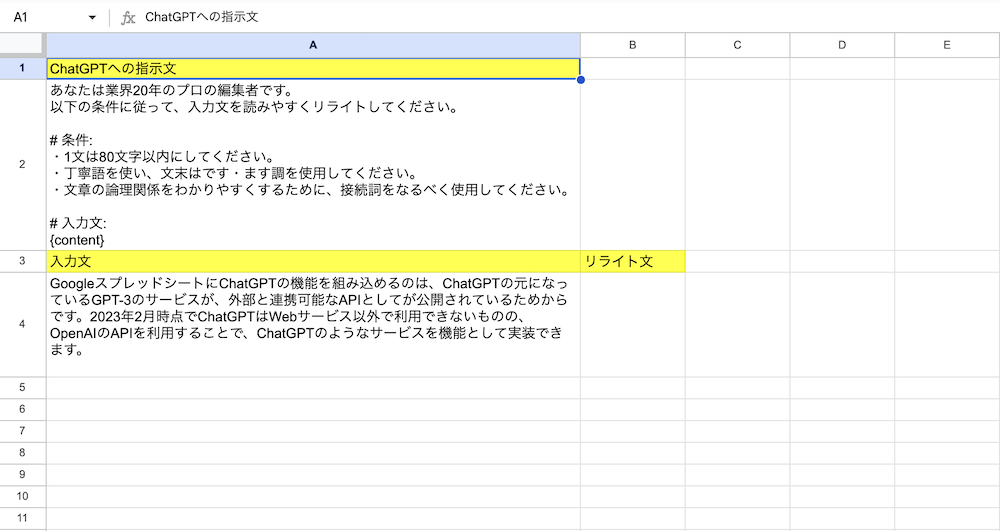Click cell A4 with the Googleスプレッドシート paragraph
The image size is (1000, 531).
coord(313,324)
